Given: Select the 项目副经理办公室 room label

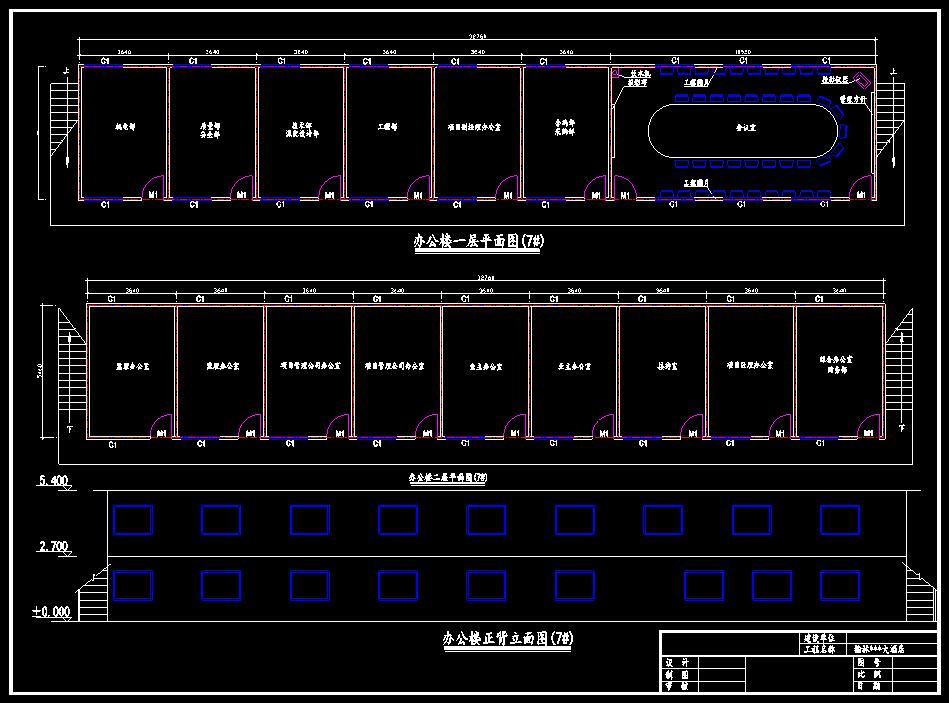Looking at the screenshot, I should pyautogui.click(x=474, y=127).
